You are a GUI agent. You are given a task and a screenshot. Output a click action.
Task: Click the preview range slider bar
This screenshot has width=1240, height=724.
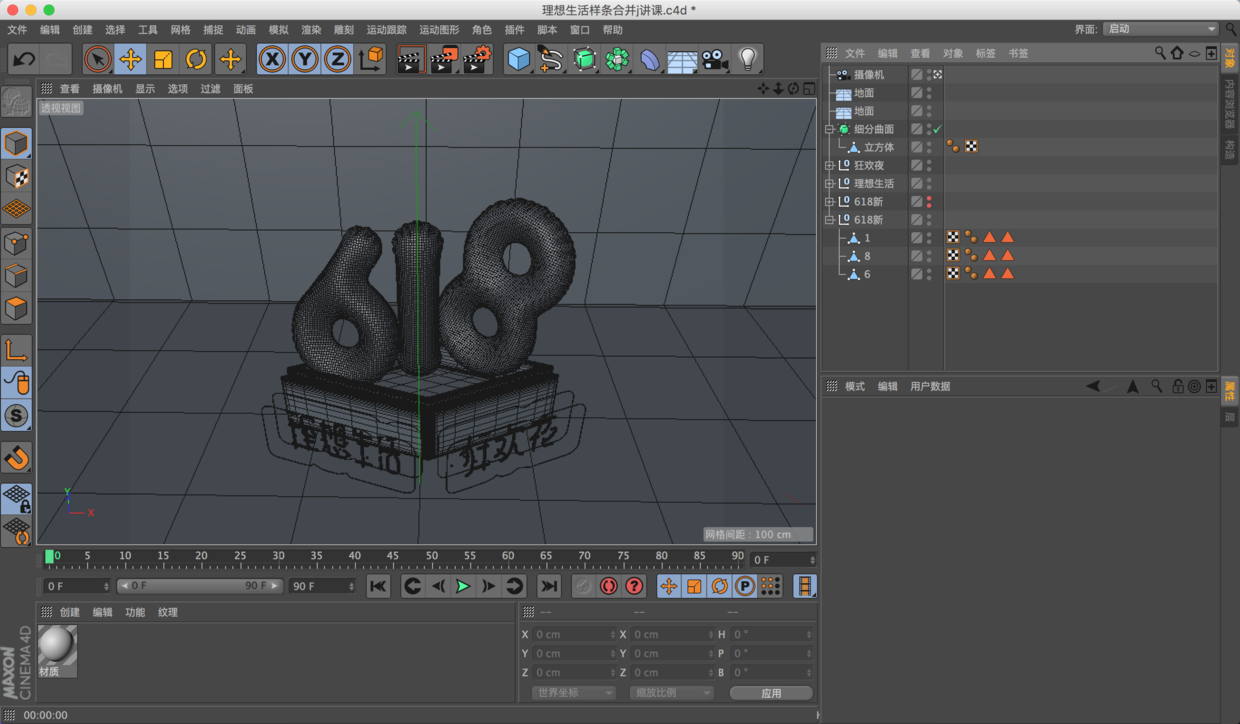pos(200,586)
